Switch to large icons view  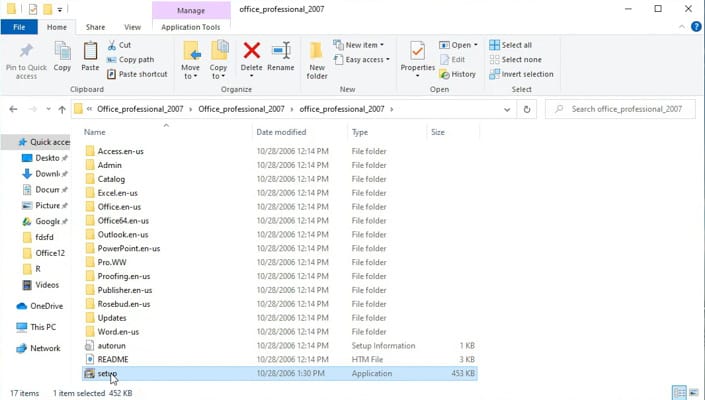click(x=694, y=392)
